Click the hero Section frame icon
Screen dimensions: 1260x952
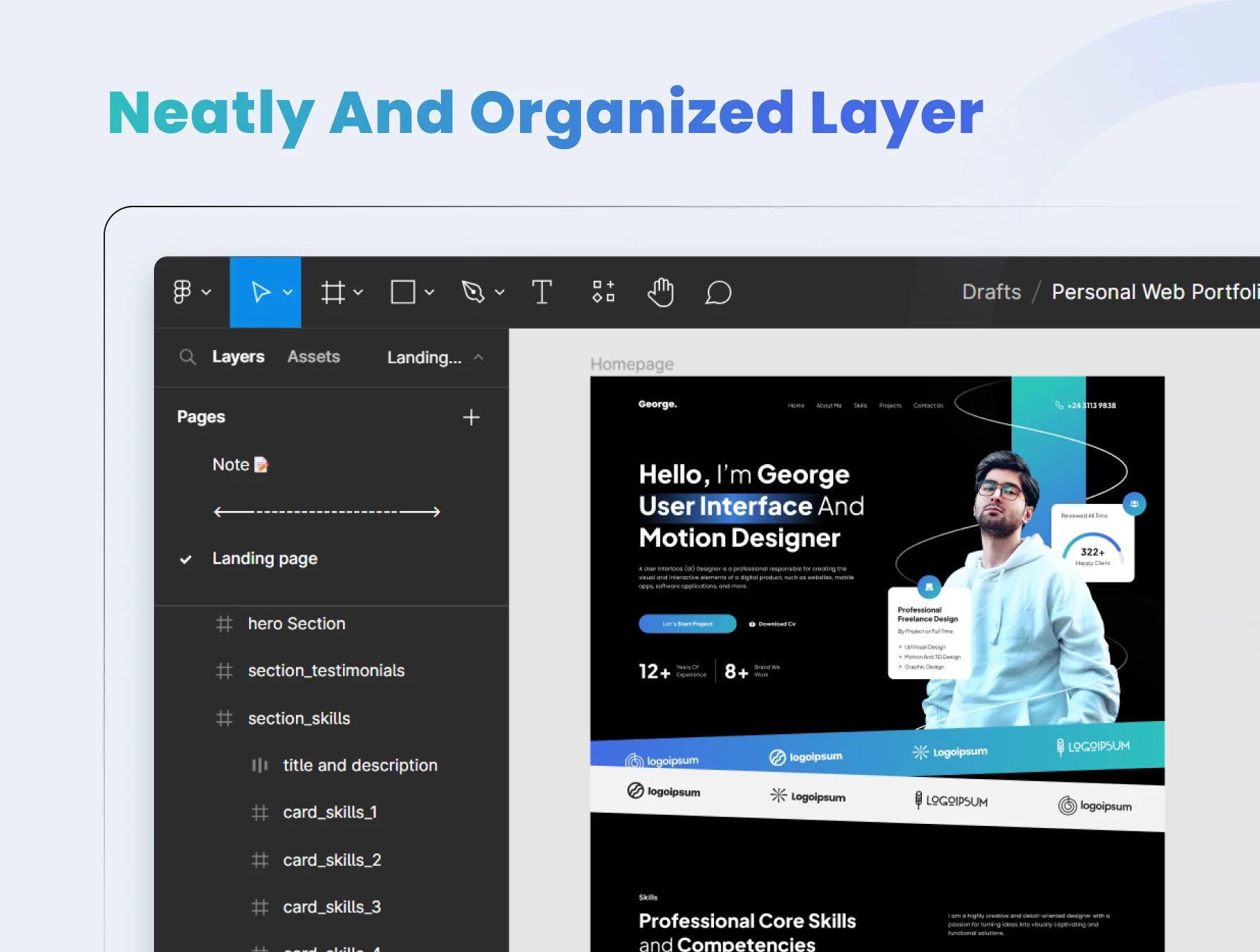224,624
